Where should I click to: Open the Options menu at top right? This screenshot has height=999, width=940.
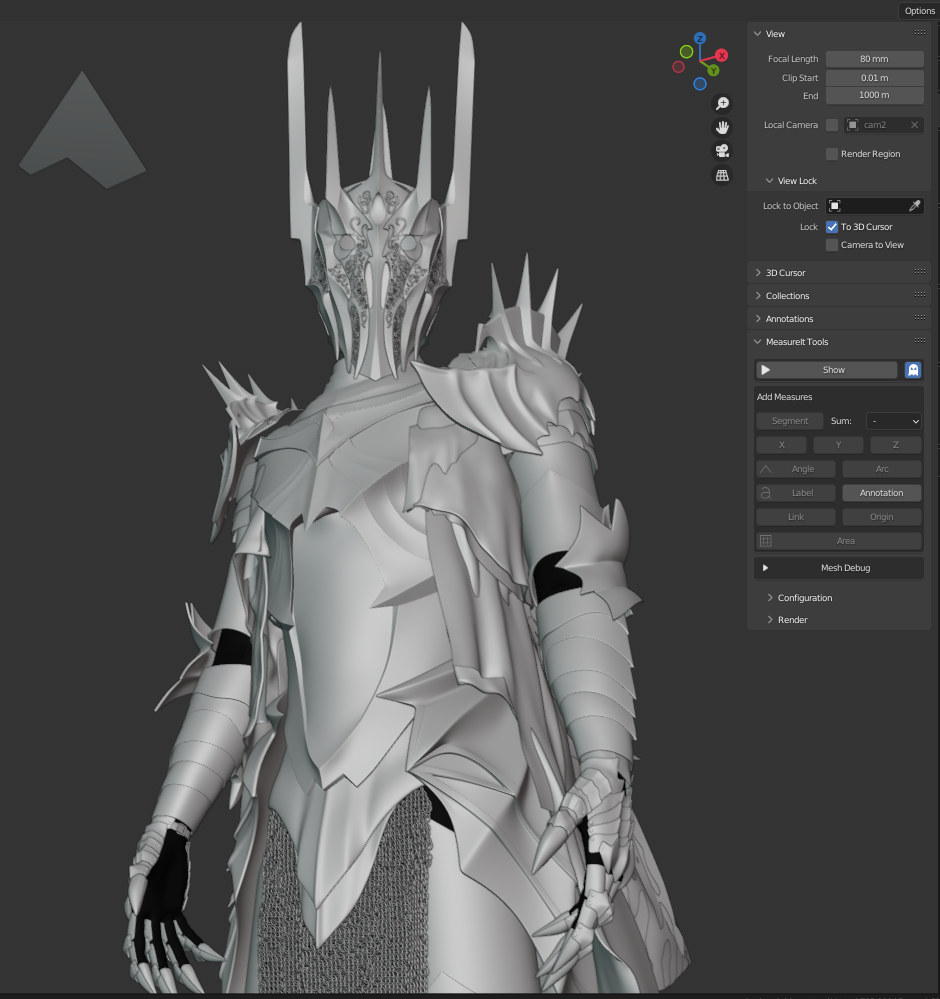coord(919,11)
